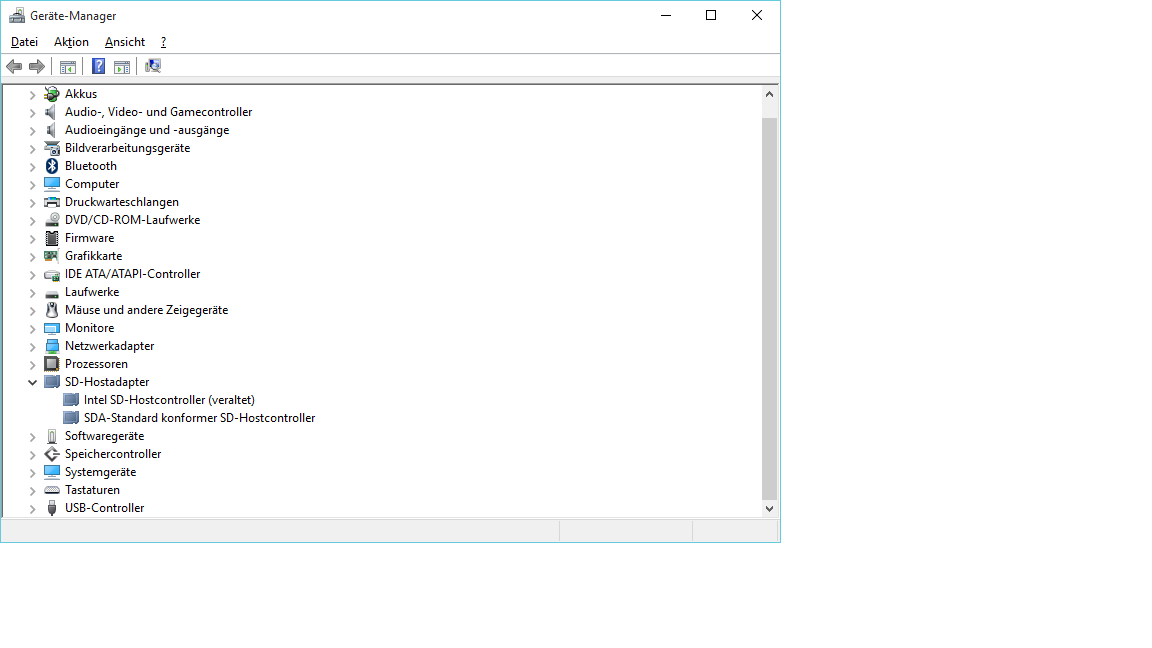
Task: Click the scrollbar down arrow
Action: click(769, 508)
